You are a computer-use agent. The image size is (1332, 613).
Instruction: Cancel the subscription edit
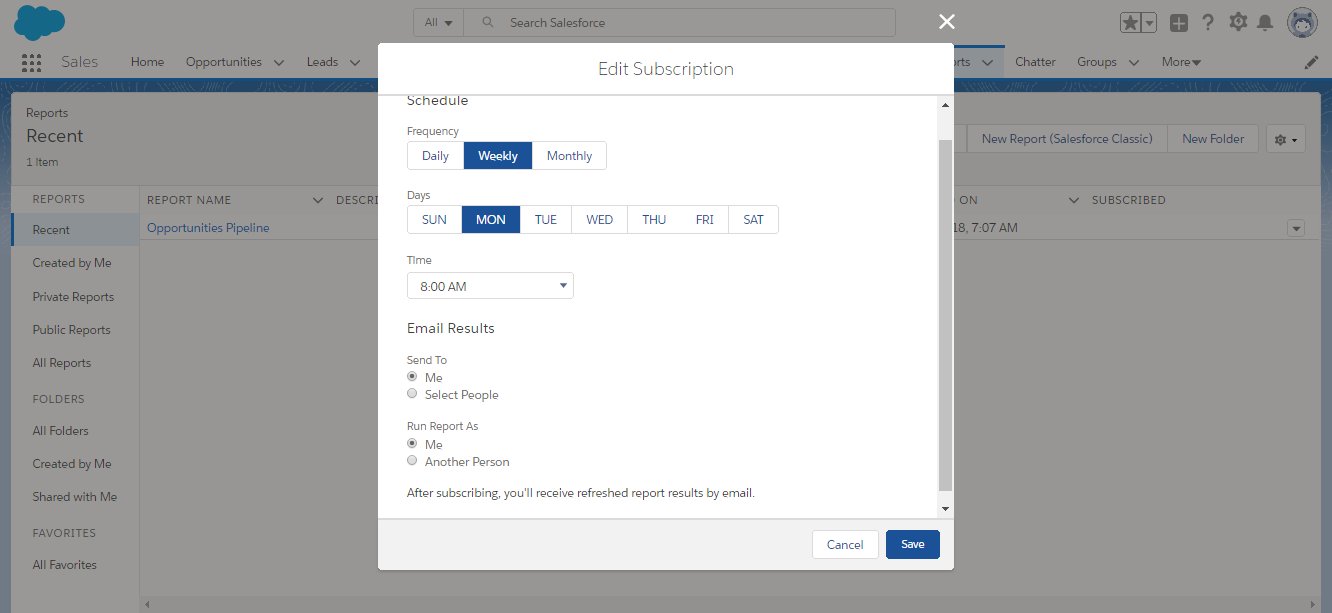click(x=845, y=544)
